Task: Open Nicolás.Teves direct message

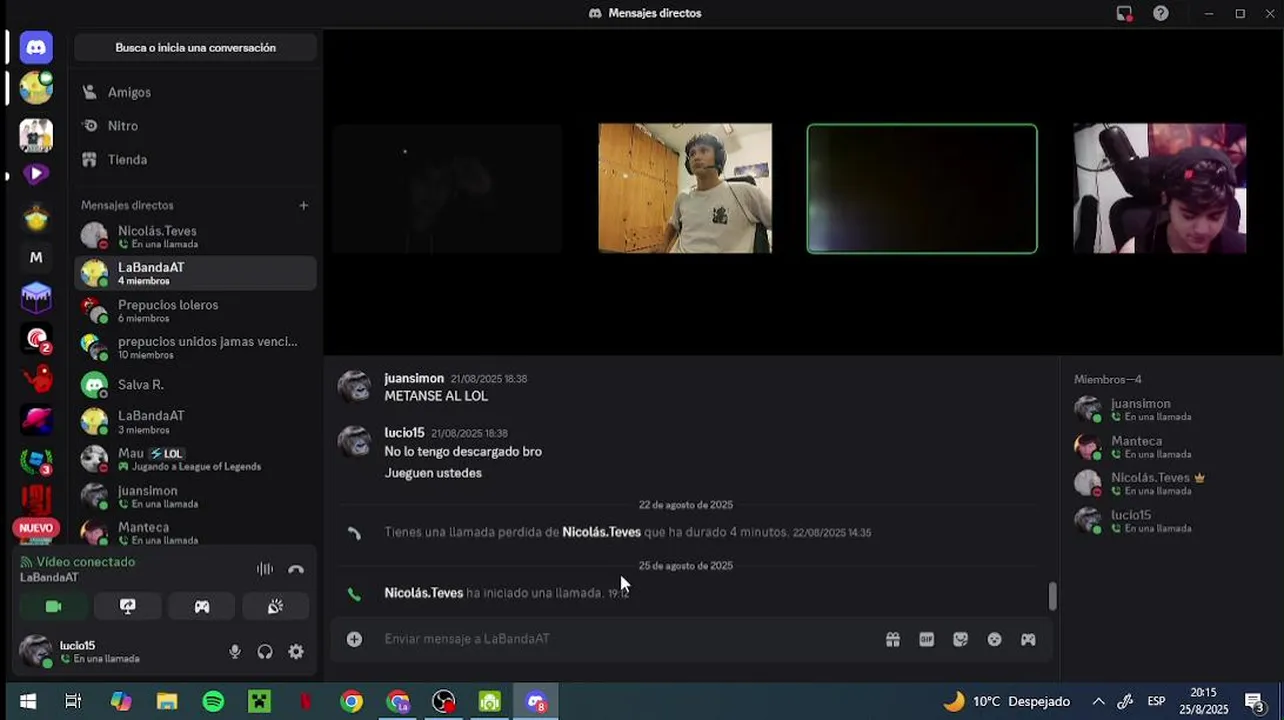Action: (195, 236)
